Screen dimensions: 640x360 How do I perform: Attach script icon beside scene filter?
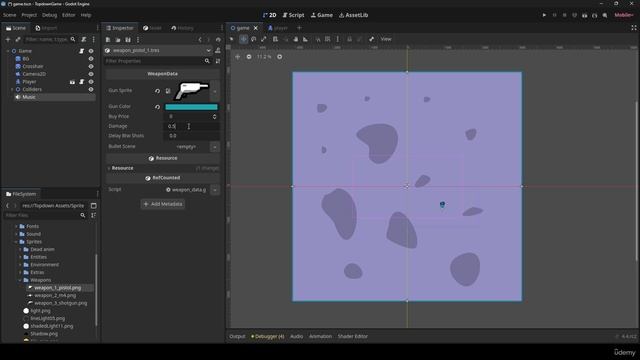(84, 39)
